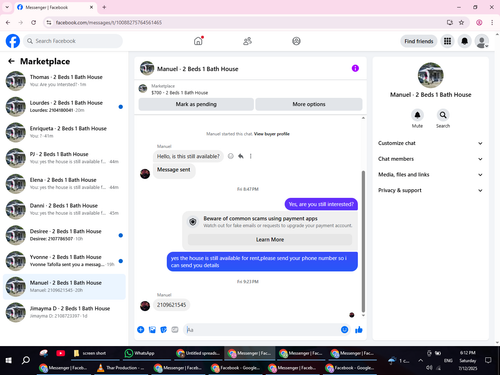Image resolution: width=500 pixels, height=375 pixels.
Task: Expand Chat members section
Action: click(430, 159)
